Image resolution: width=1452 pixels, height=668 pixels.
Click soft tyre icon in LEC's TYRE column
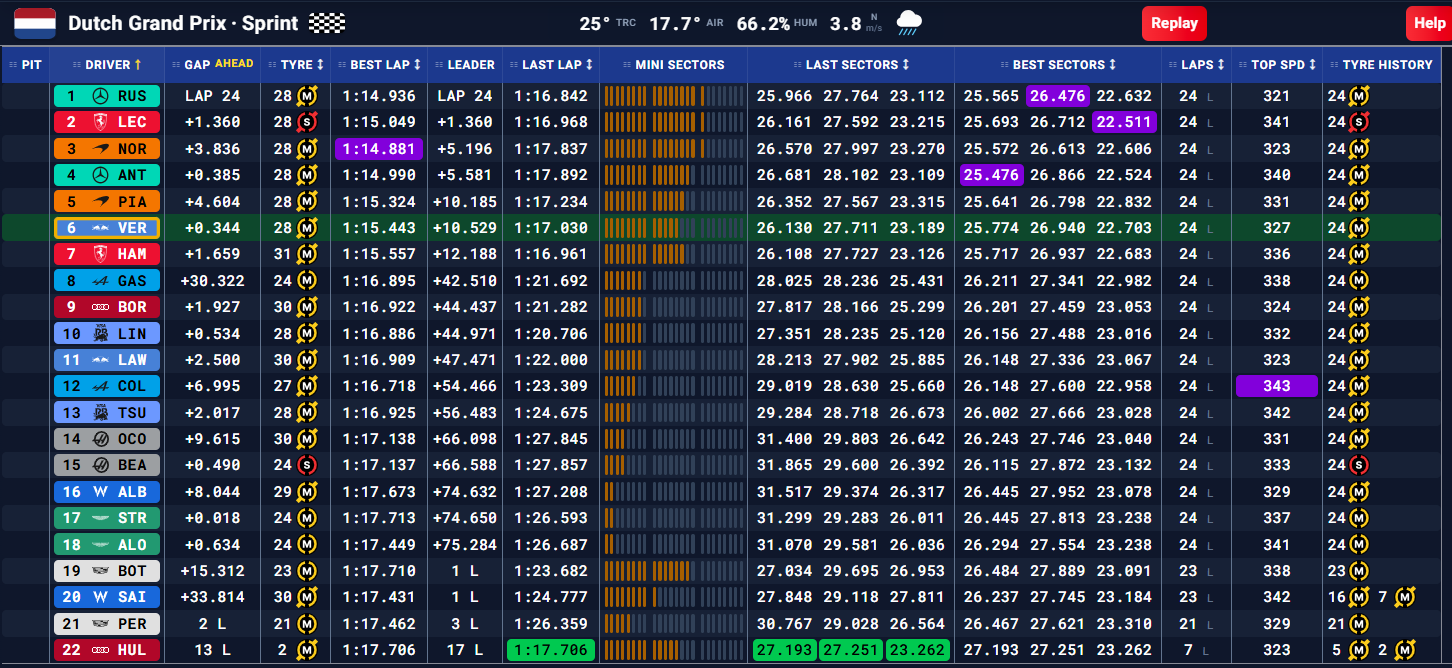tap(307, 122)
